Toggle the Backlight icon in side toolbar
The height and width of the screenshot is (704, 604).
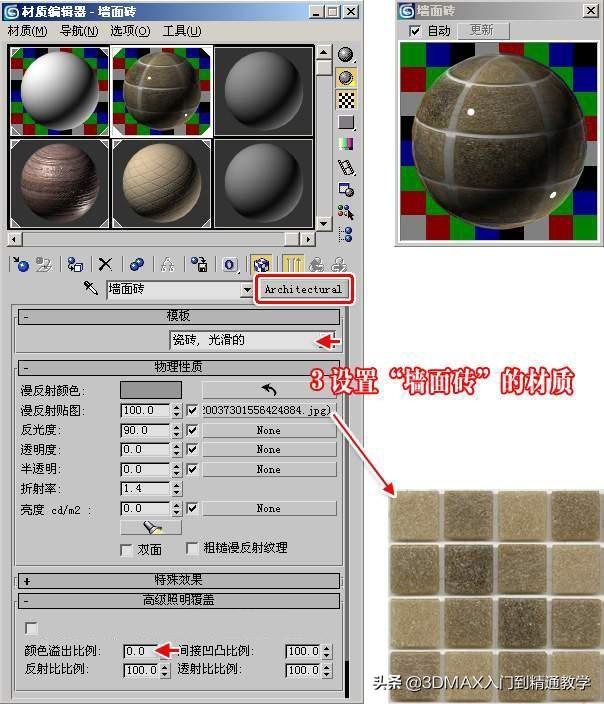point(346,77)
